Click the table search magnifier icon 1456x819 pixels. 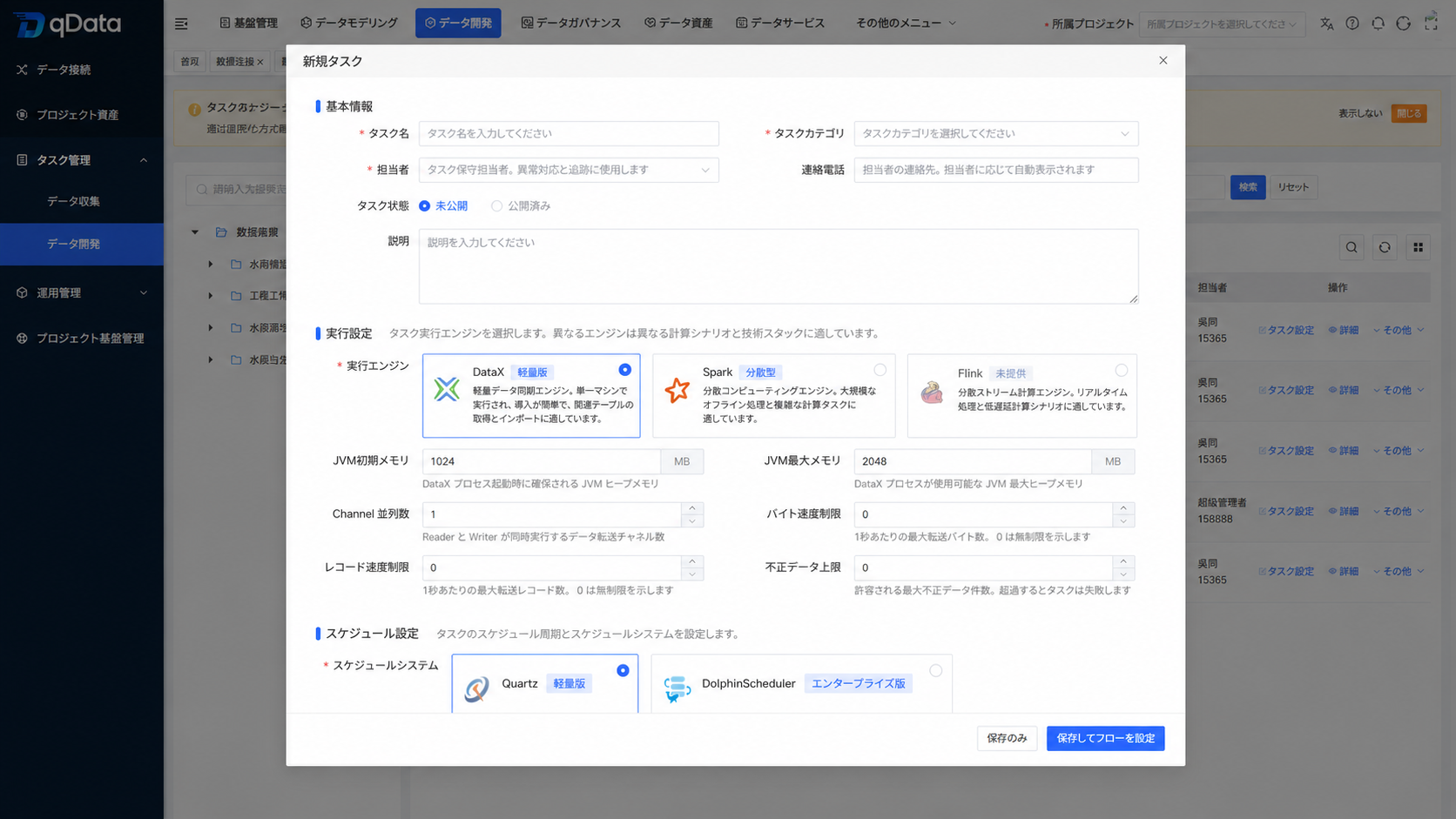click(1352, 248)
